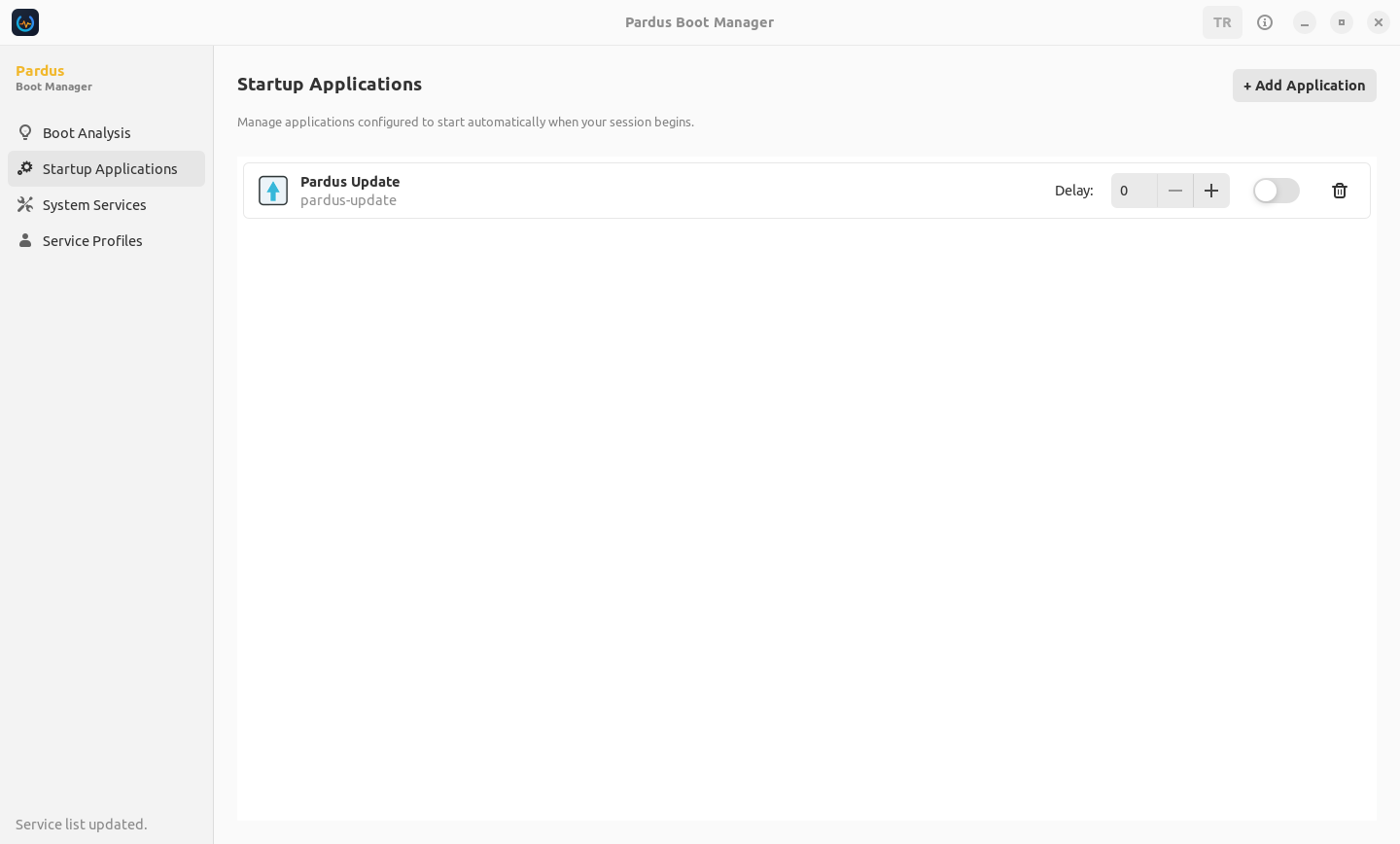Close the Pardus Boot Manager window
The width and height of the screenshot is (1400, 844).
(x=1379, y=22)
